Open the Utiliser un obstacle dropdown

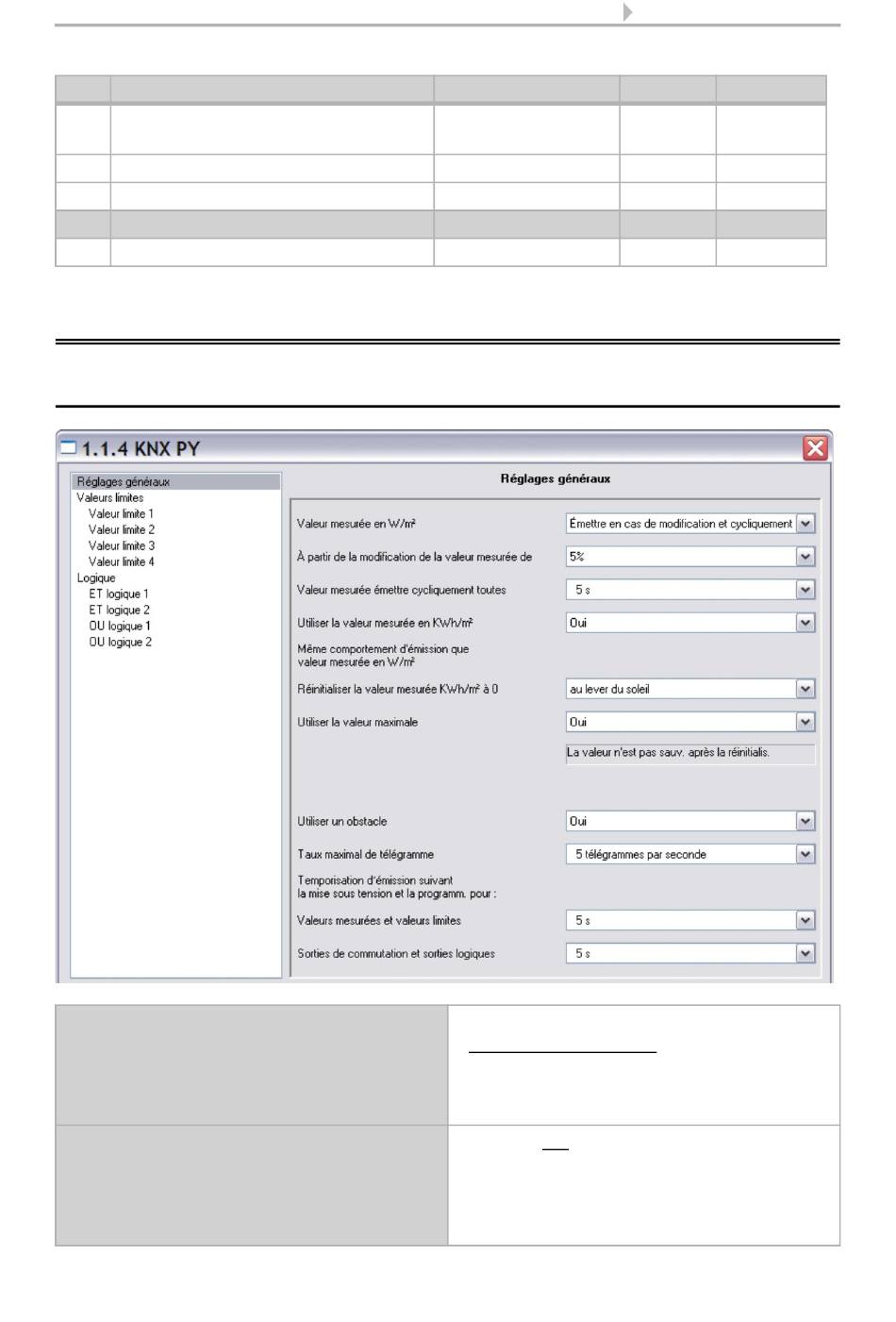(690, 821)
